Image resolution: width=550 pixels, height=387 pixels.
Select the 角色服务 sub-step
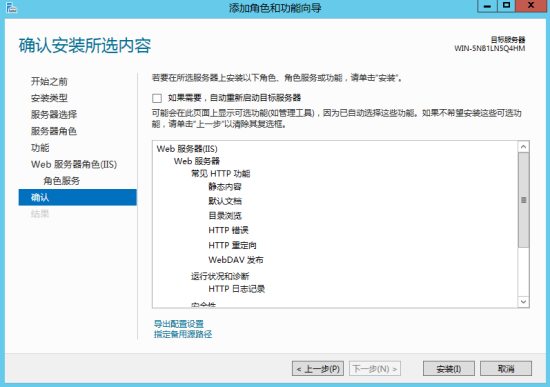coord(62,181)
